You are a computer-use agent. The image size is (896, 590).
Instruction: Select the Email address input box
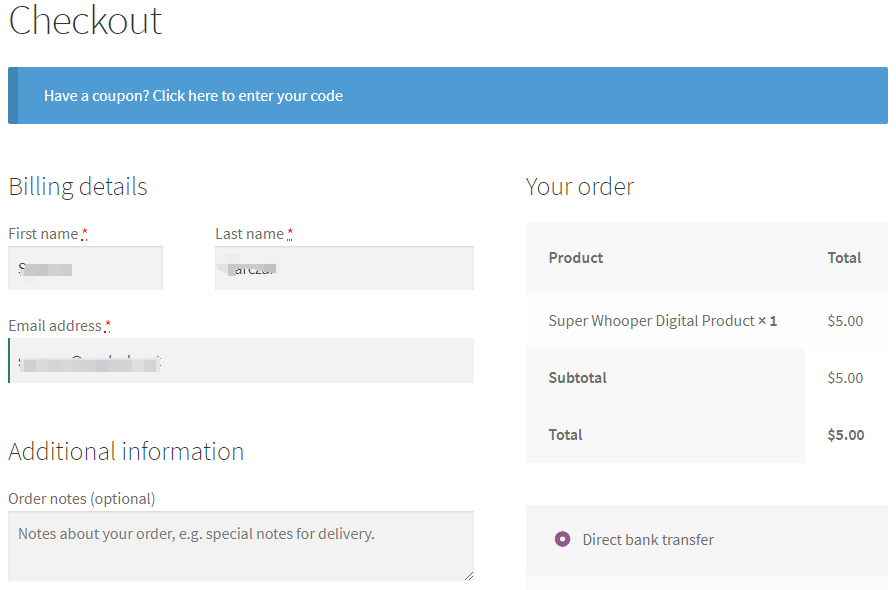pos(241,361)
